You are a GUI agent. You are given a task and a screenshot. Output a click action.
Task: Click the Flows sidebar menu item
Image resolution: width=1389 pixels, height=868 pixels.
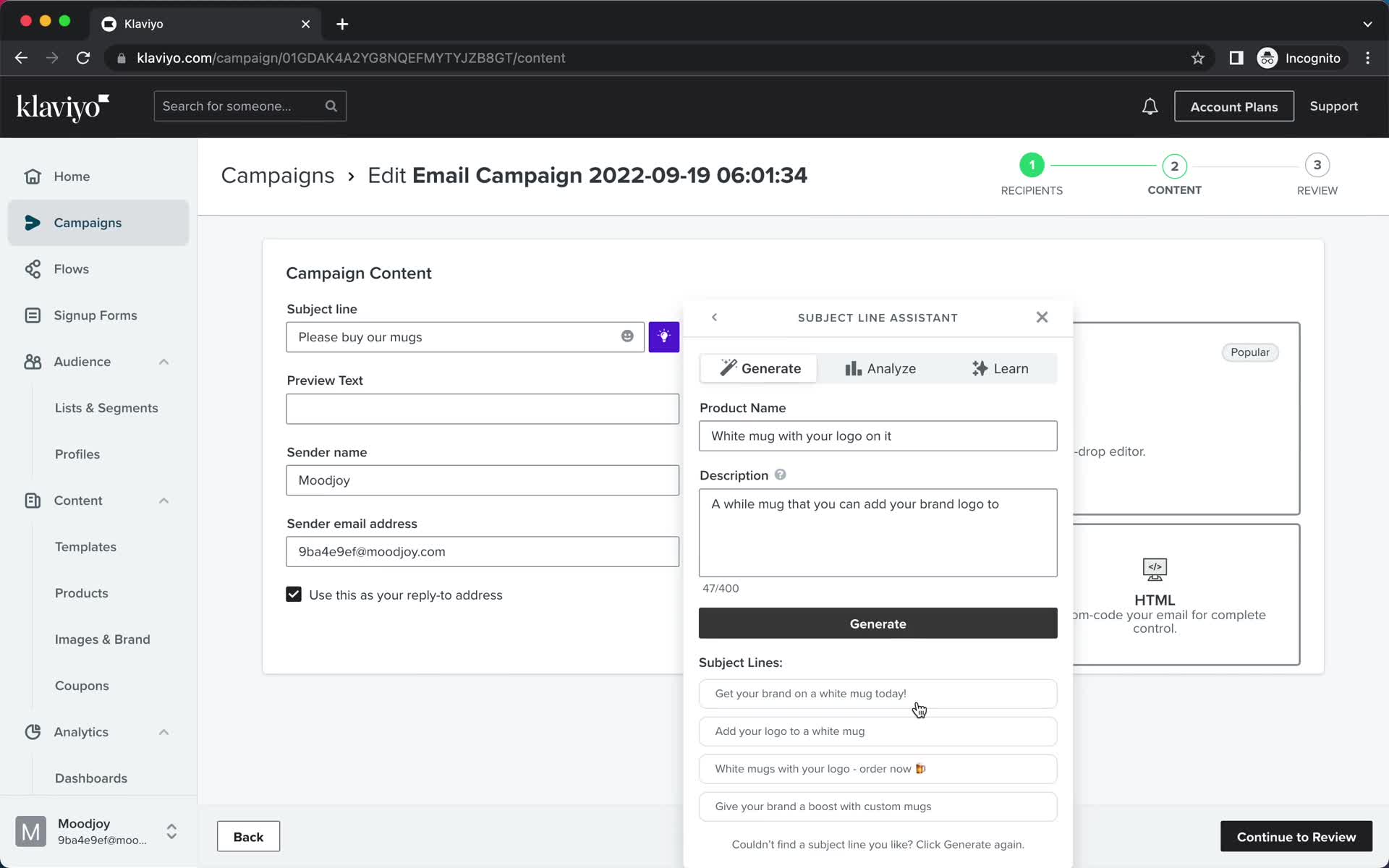click(x=72, y=269)
